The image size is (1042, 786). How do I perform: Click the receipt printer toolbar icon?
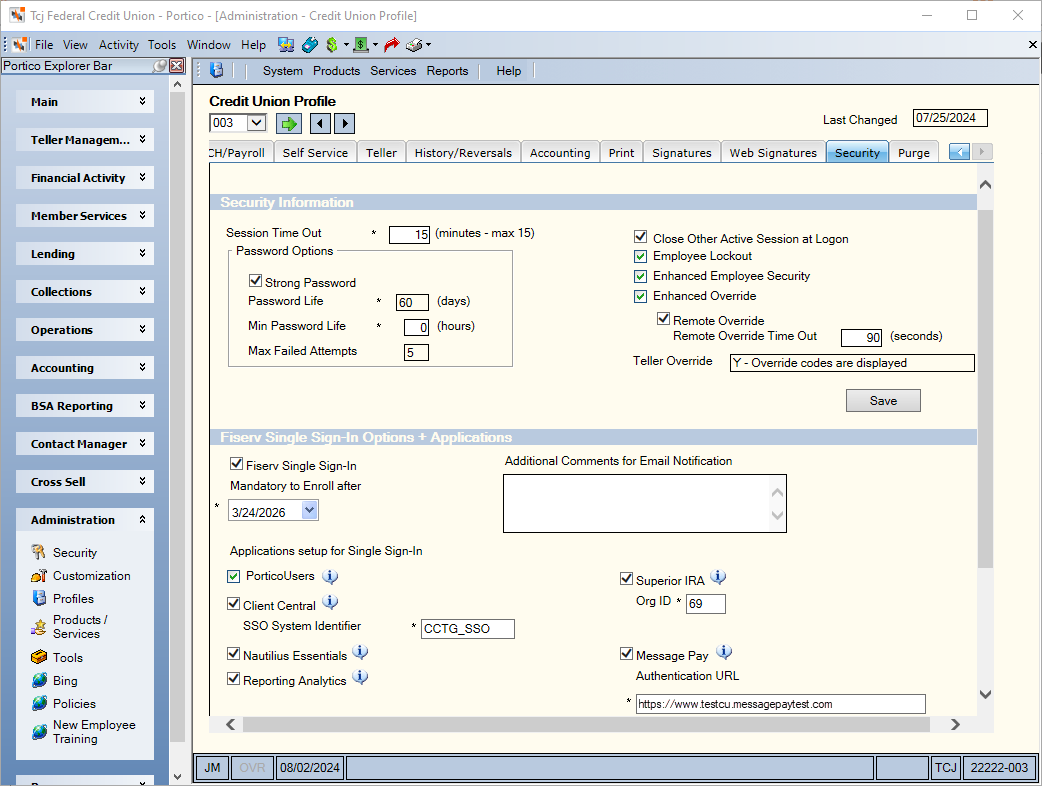coord(415,45)
